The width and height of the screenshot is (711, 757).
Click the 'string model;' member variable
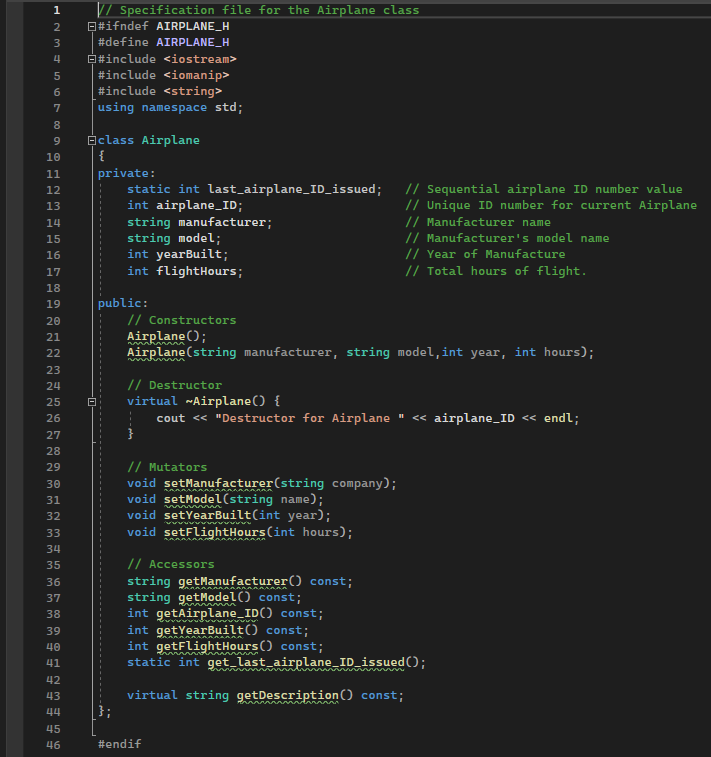(174, 238)
